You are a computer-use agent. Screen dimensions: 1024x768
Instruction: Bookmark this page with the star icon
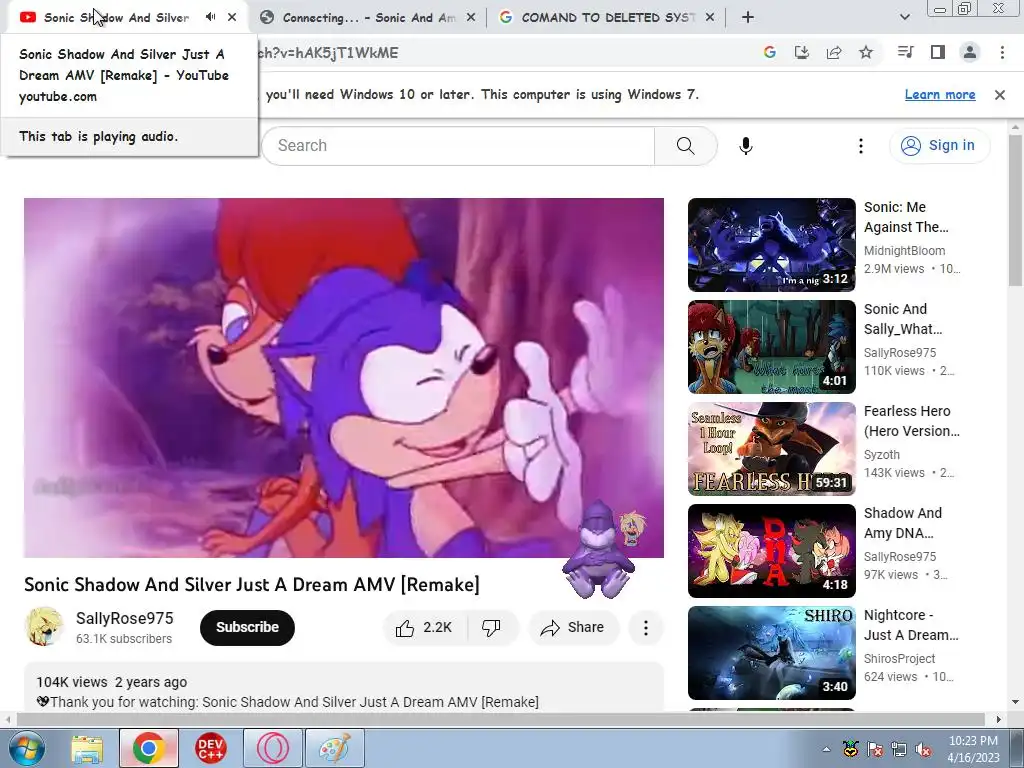pyautogui.click(x=866, y=52)
